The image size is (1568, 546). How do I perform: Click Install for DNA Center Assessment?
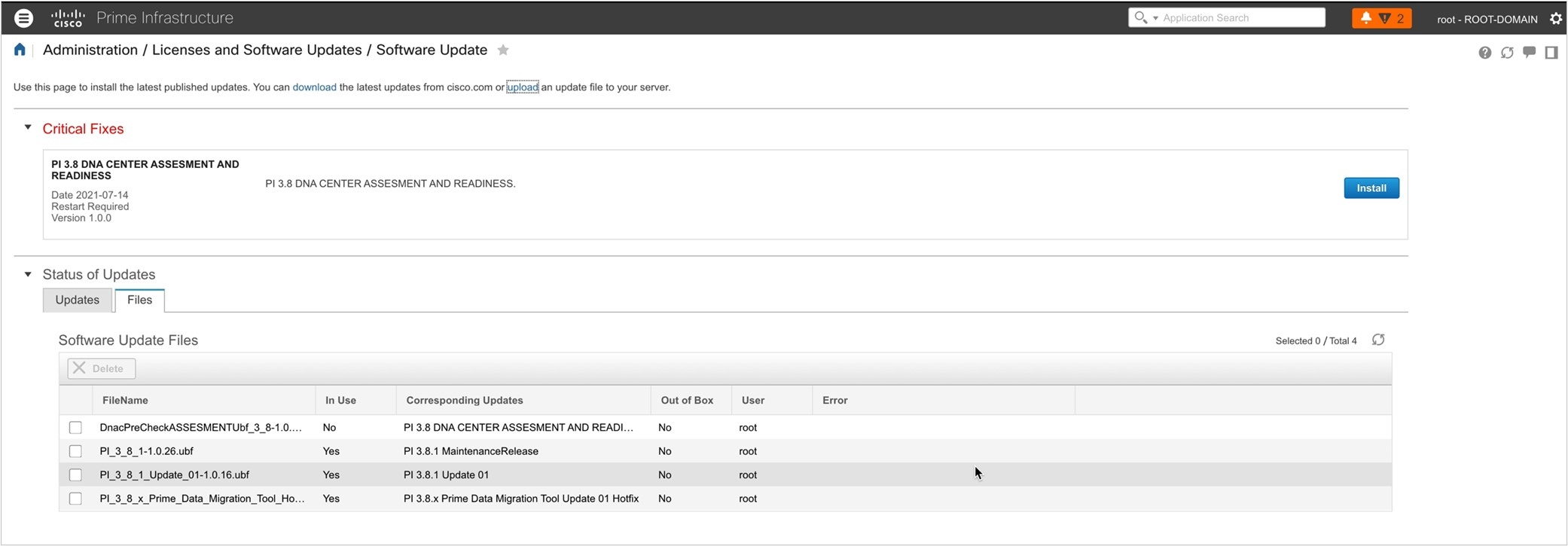coord(1371,188)
